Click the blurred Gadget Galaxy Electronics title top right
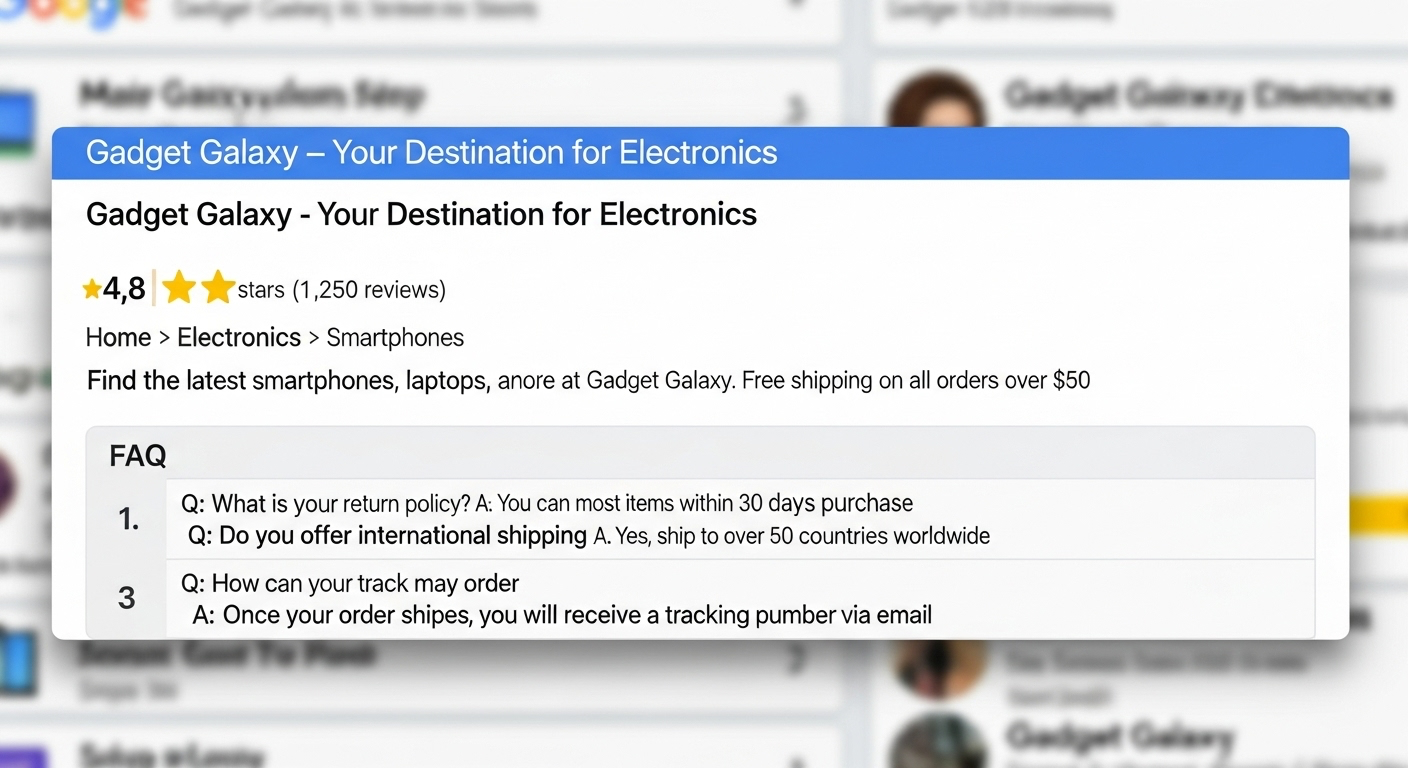The width and height of the screenshot is (1408, 768). 1197,96
